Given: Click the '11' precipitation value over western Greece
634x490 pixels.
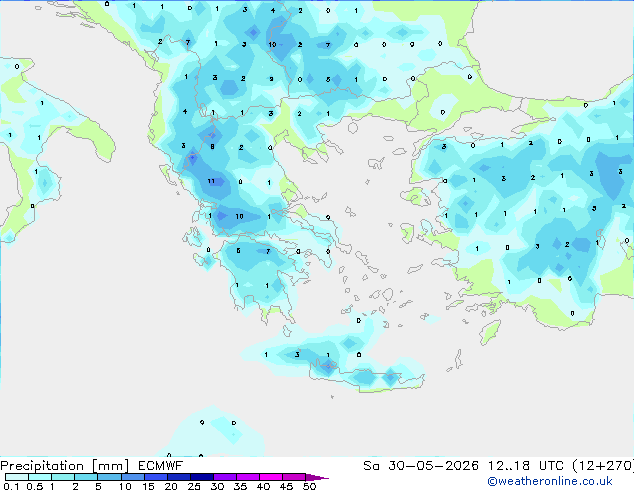Looking at the screenshot, I should 211,181.
